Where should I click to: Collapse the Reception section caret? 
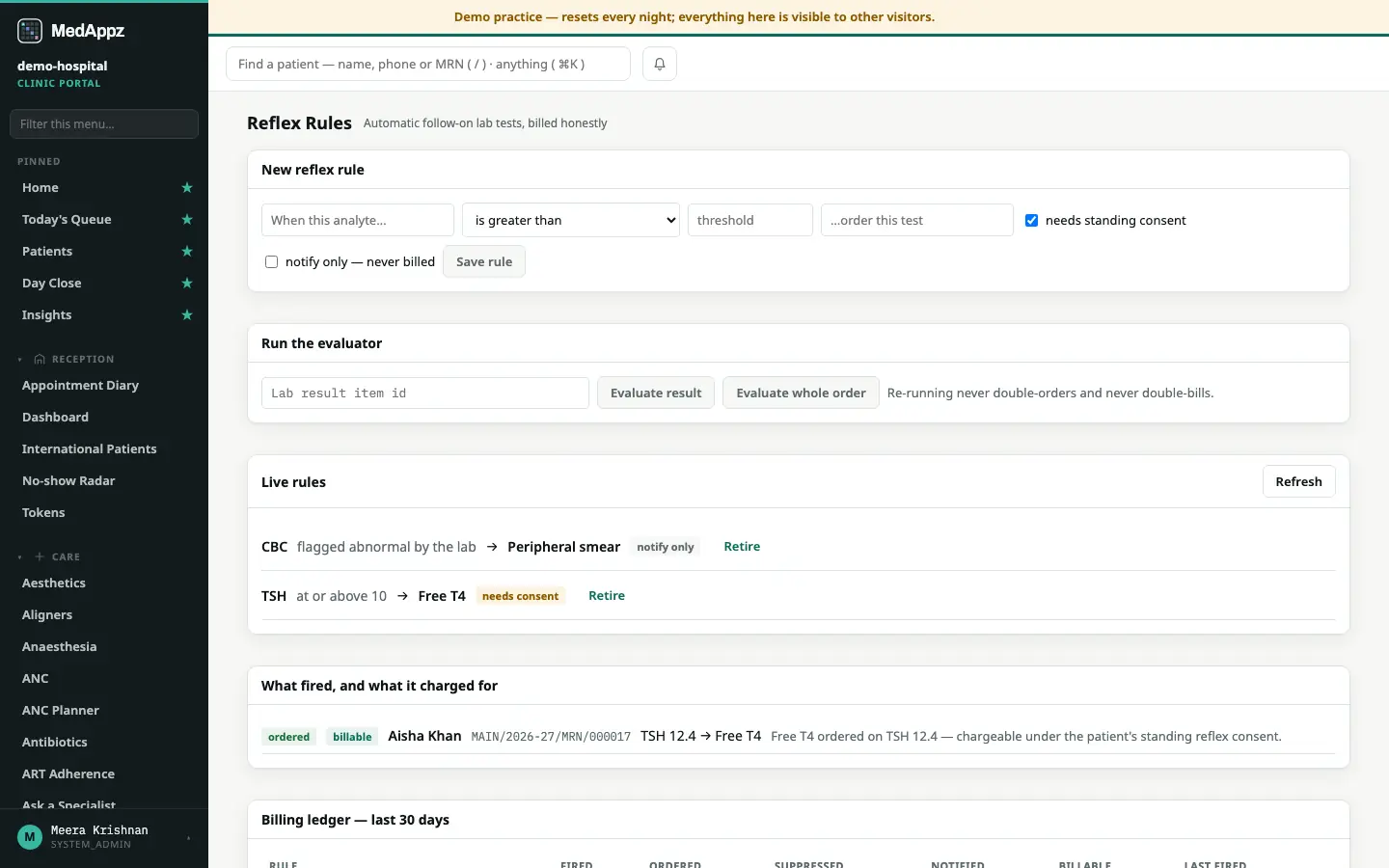(x=20, y=359)
